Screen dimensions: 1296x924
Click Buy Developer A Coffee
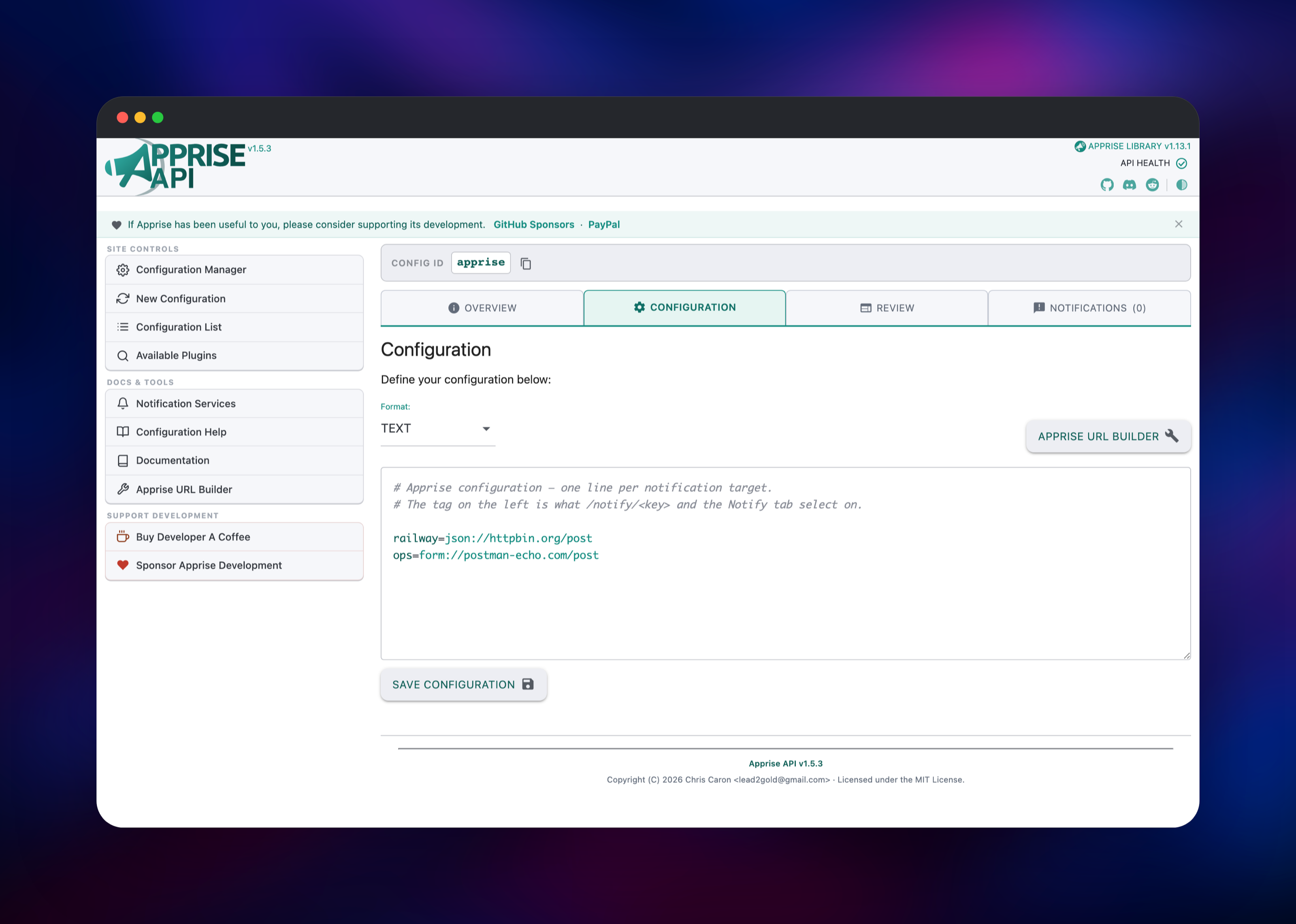click(x=234, y=536)
